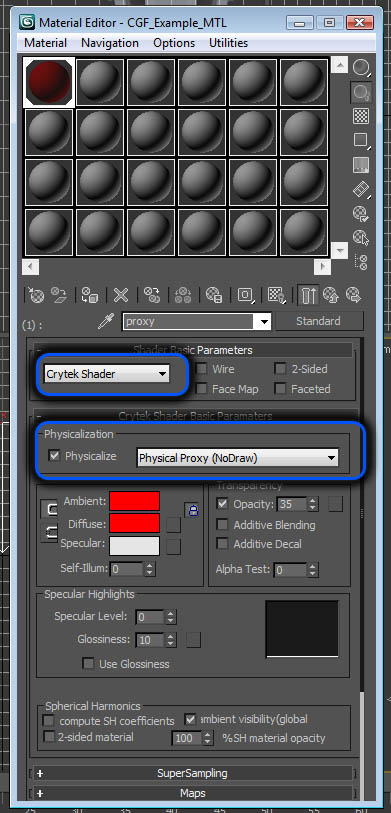Click the Put to Library icon
Screen dimensions: 391x813
[x=213, y=296]
